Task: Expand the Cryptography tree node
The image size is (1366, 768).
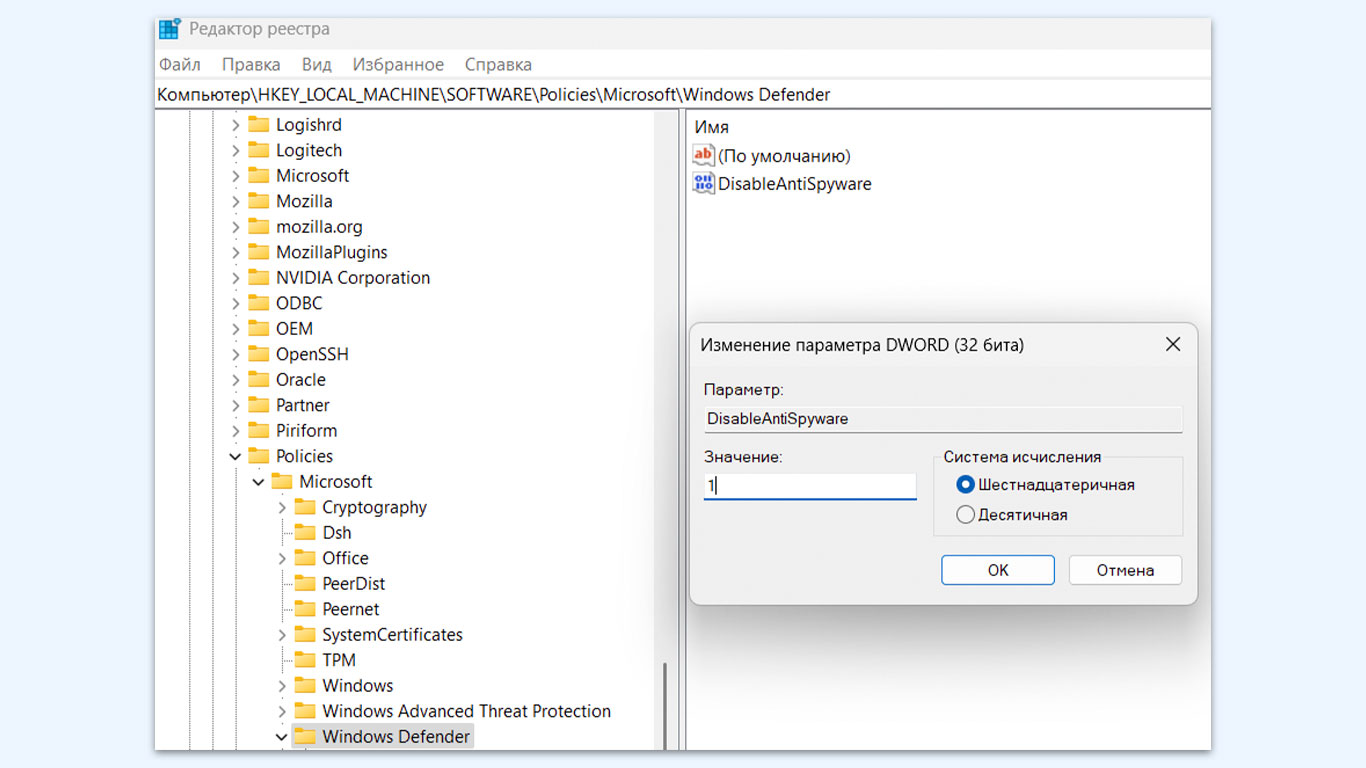Action: (x=282, y=507)
